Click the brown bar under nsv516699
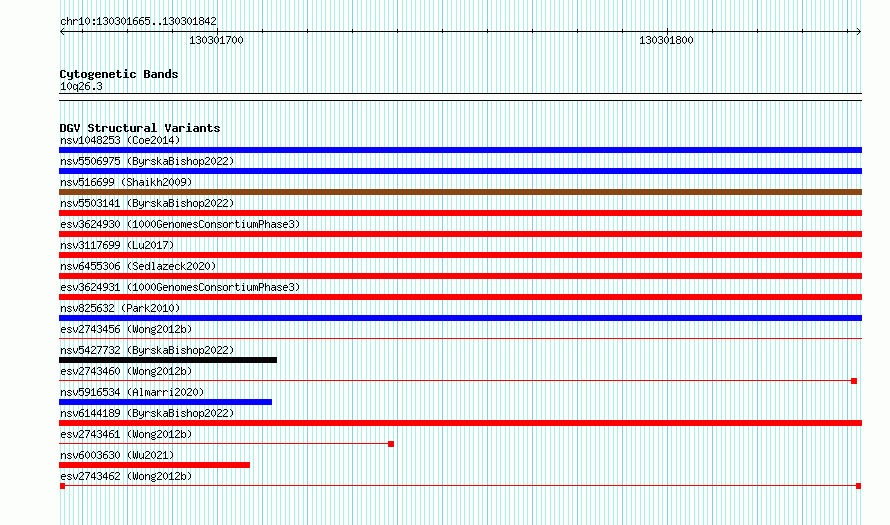Viewport: 890px width, 525px height. (460, 192)
